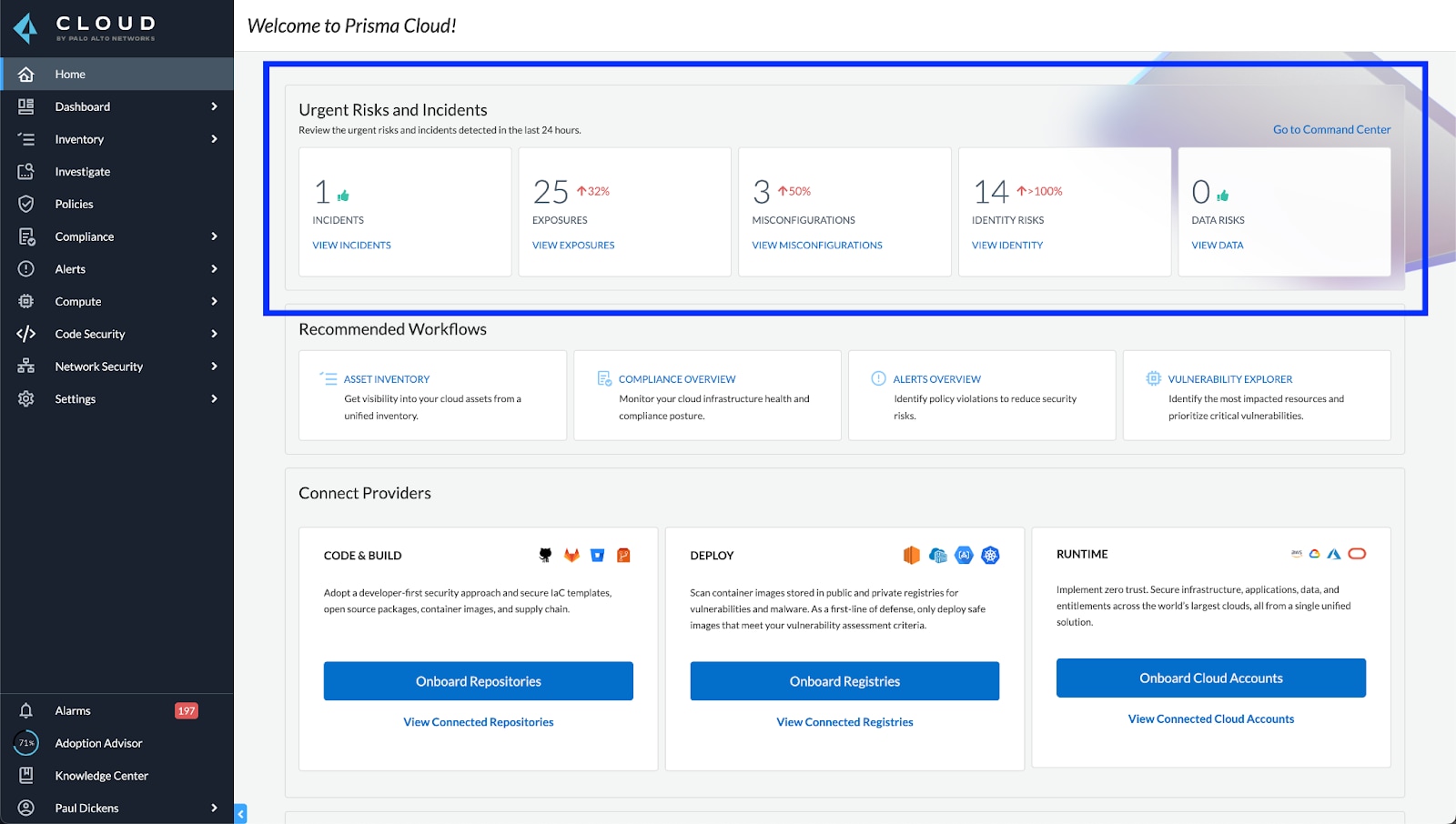Expand the Network Security menu chevron
The width and height of the screenshot is (1456, 824).
tap(214, 367)
